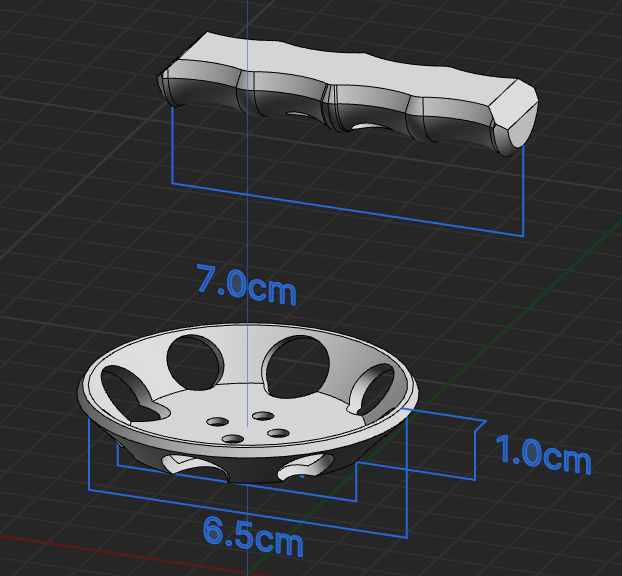This screenshot has height=576, width=622.
Task: Click the 7.0cm dimension label
Action: [x=246, y=284]
